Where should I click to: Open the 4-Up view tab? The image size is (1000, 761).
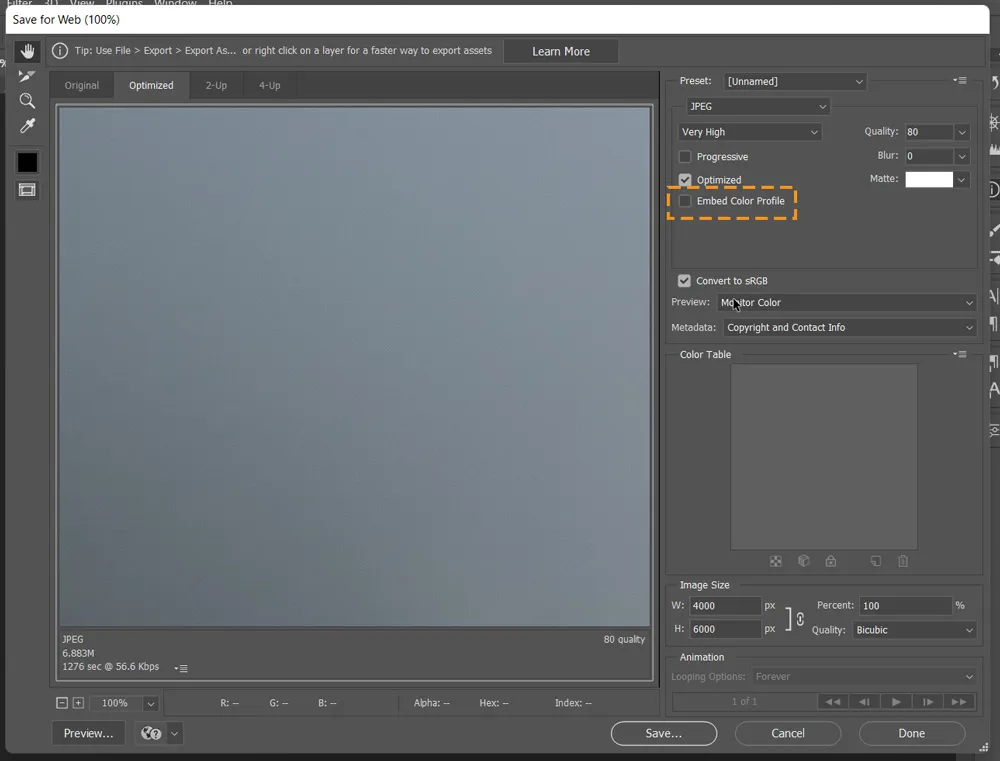pyautogui.click(x=268, y=85)
